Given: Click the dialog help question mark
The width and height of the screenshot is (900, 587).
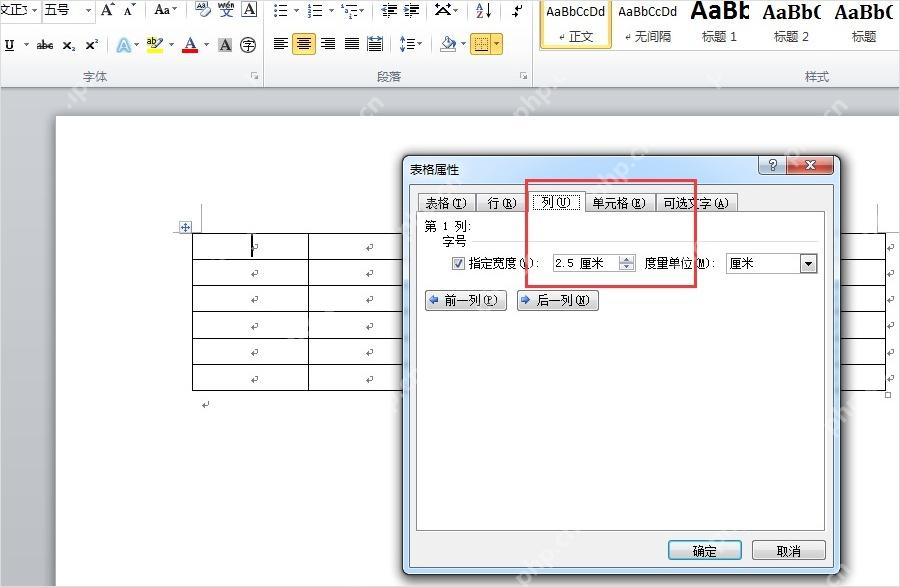Looking at the screenshot, I should point(773,165).
